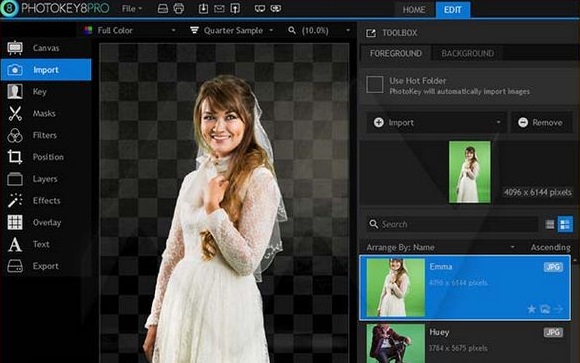
Task: Enable the Use Hot Folder checkbox
Action: coord(374,85)
